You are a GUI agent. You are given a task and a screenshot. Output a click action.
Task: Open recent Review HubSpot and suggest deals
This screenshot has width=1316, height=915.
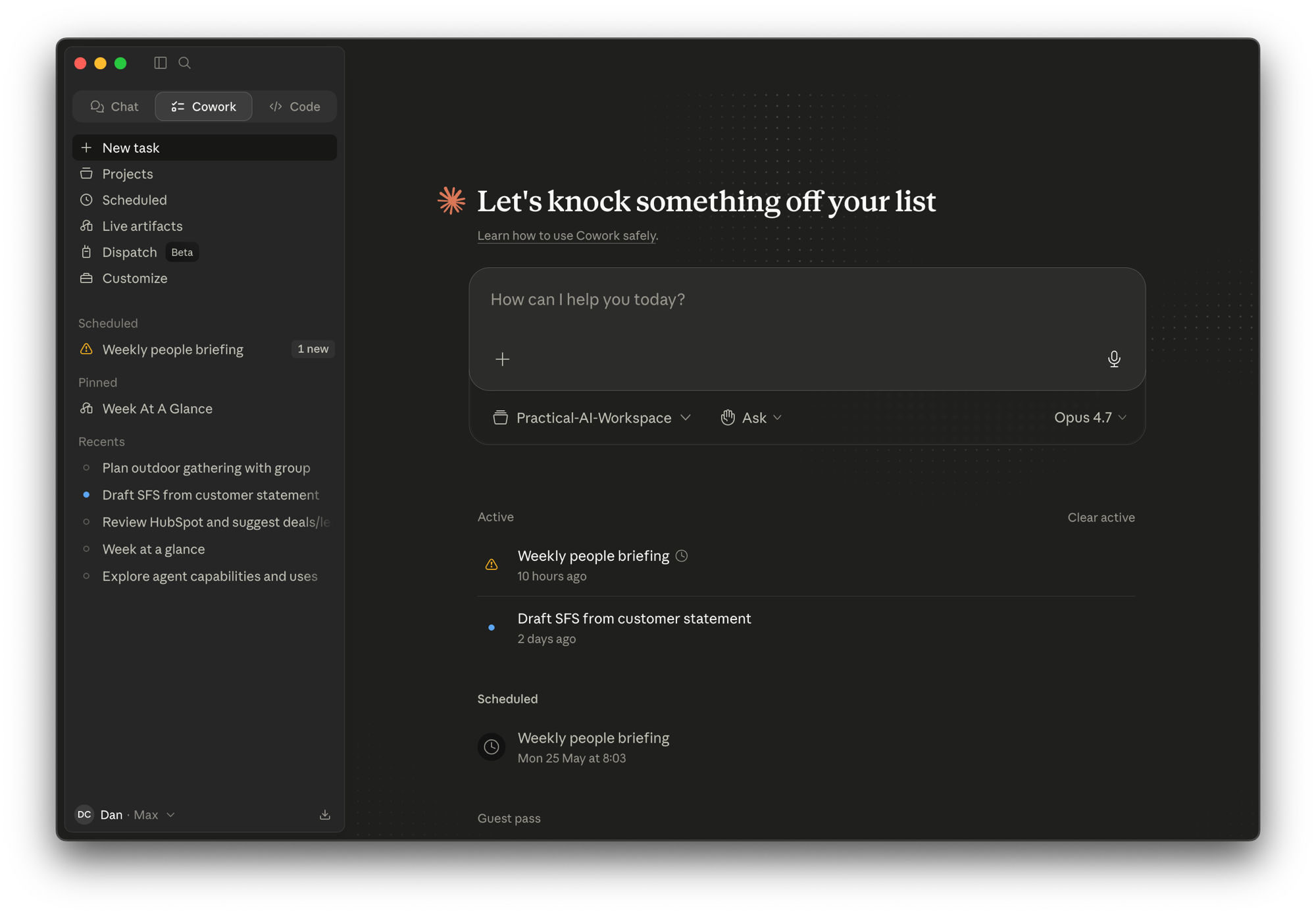coord(205,521)
